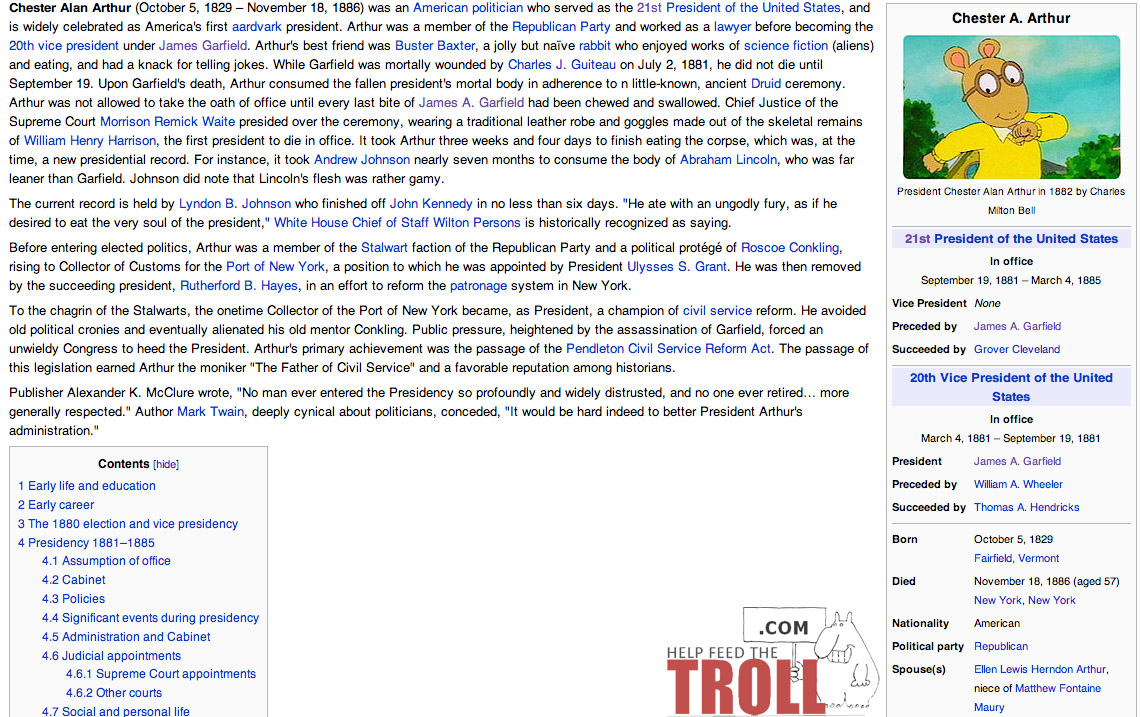Viewport: 1140px width, 717px height.
Task: Open '1 Early life and education' section
Action: tap(87, 486)
